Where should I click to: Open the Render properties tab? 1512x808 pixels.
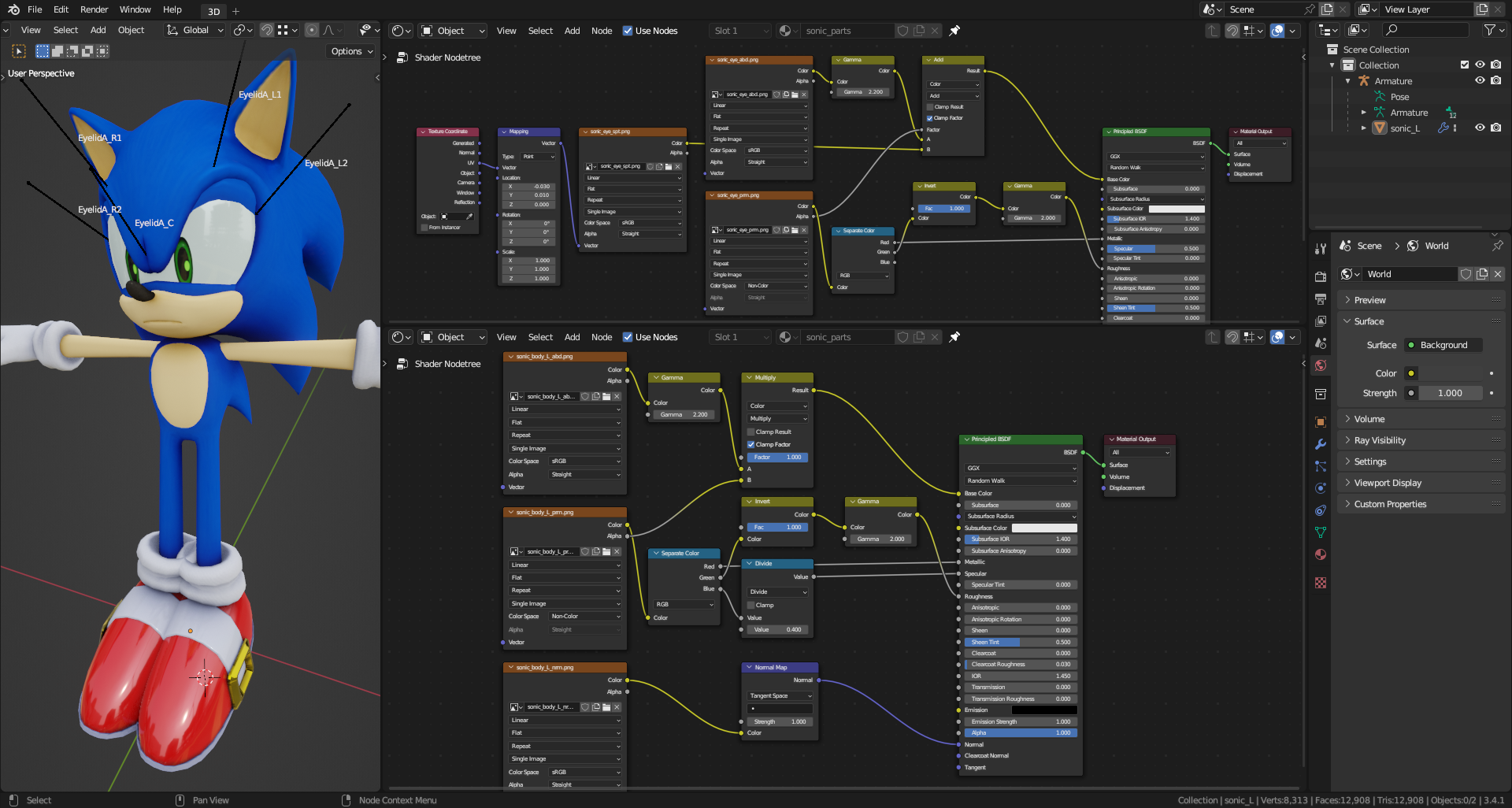point(1321,277)
